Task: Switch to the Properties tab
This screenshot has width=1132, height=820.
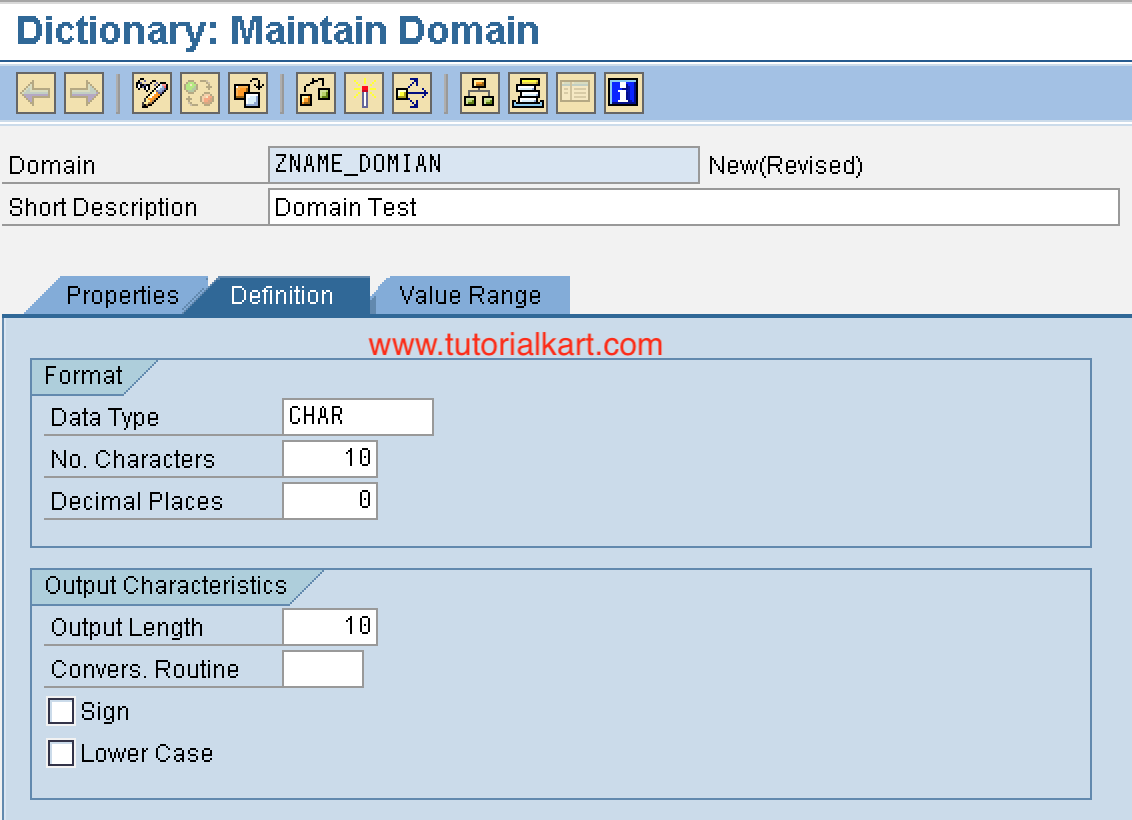Action: (121, 296)
